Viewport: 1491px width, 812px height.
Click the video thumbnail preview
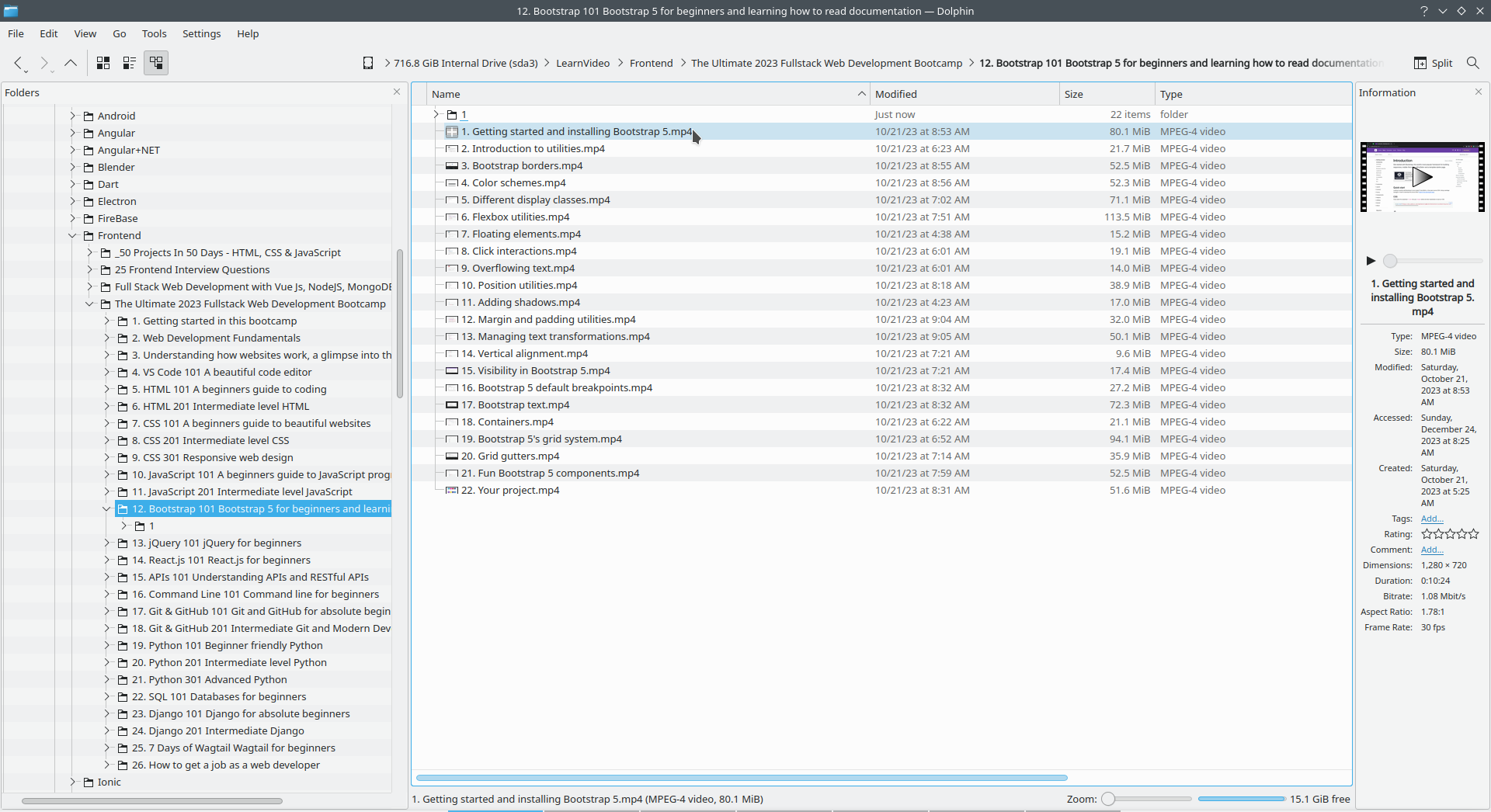click(1423, 177)
